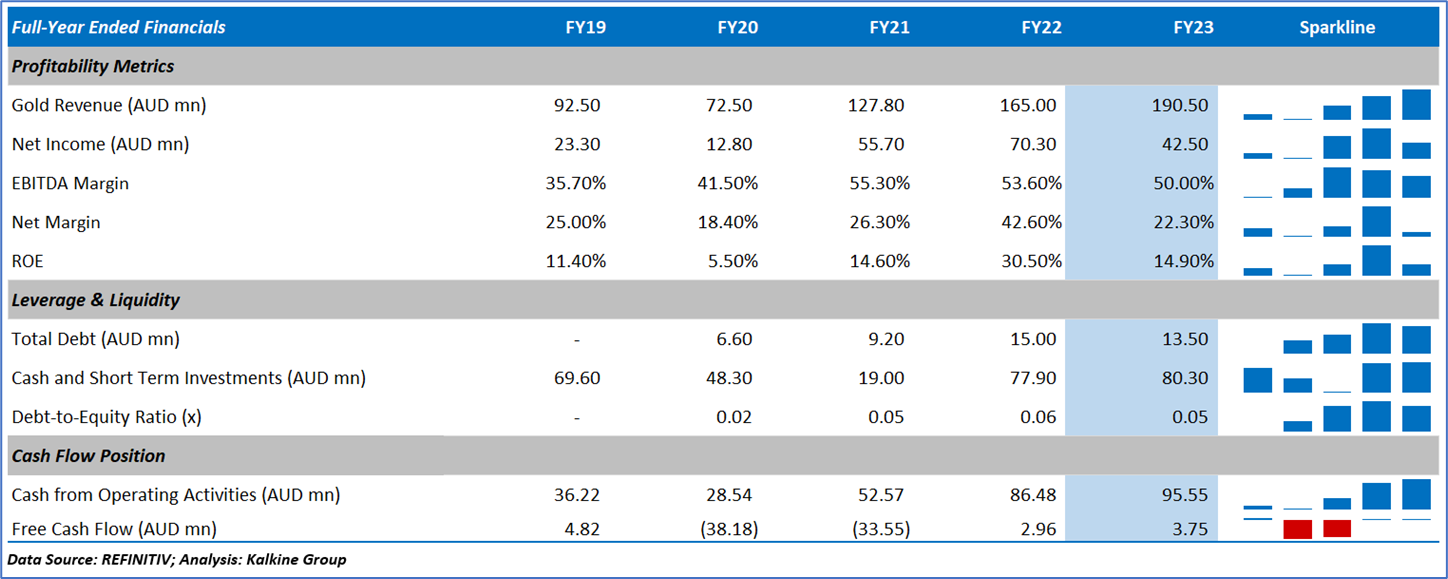Screen dimensions: 1448x579
Task: Click the Leverage & Liquidity section header
Action: click(96, 300)
